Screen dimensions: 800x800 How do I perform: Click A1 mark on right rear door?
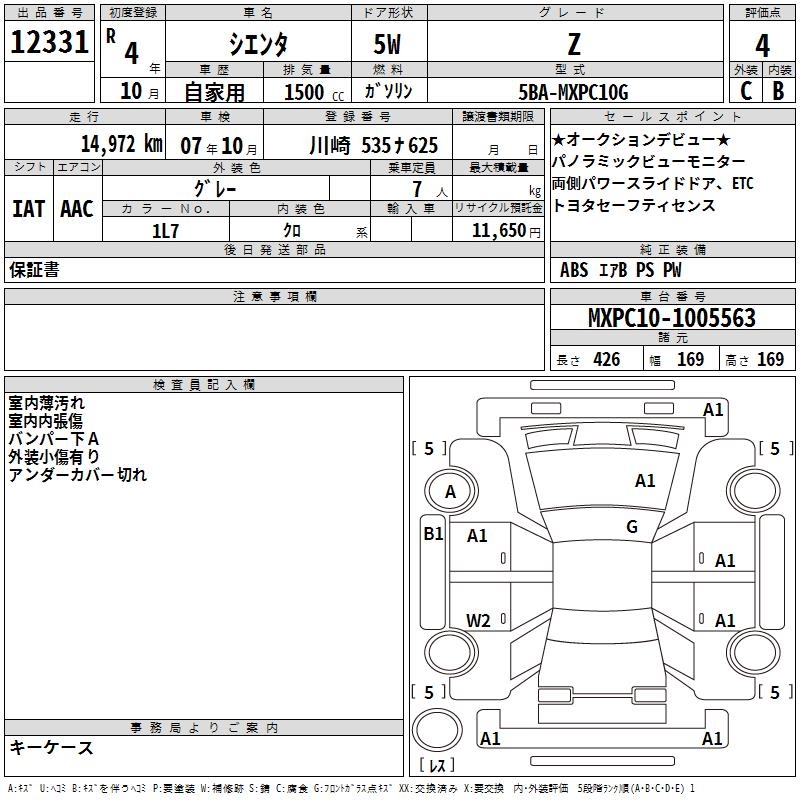click(725, 620)
